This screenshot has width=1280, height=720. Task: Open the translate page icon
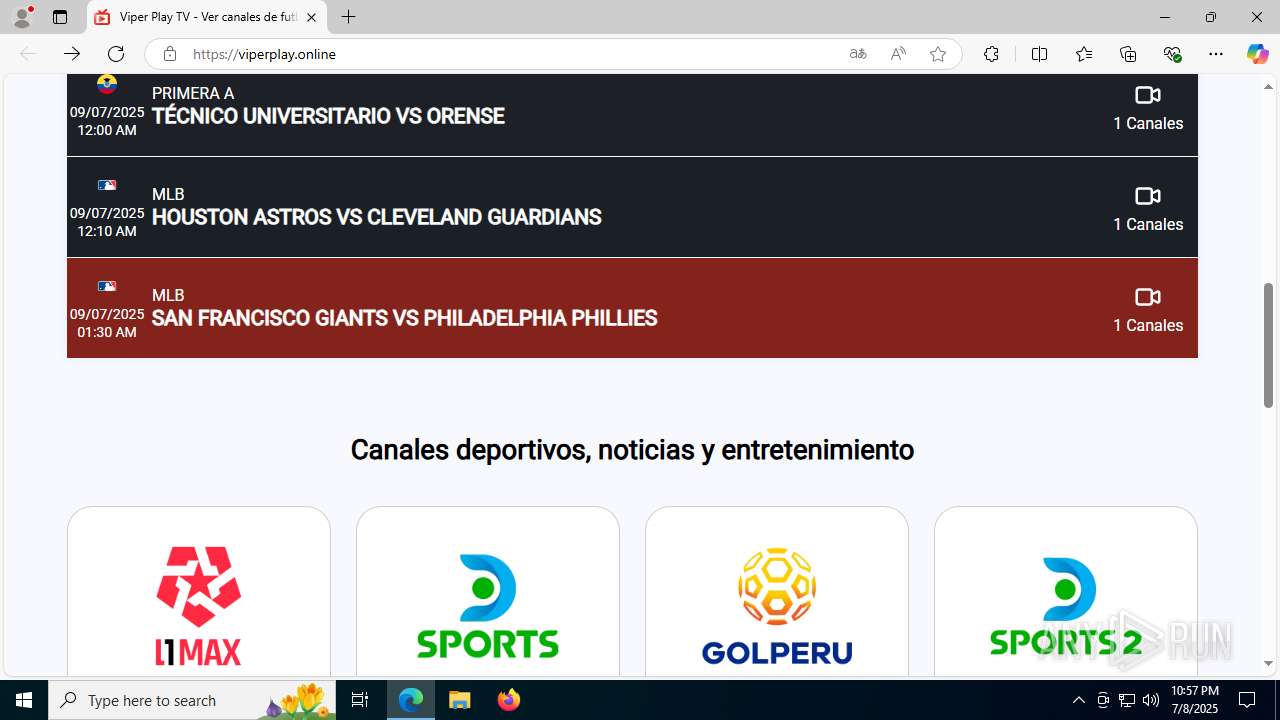point(858,54)
